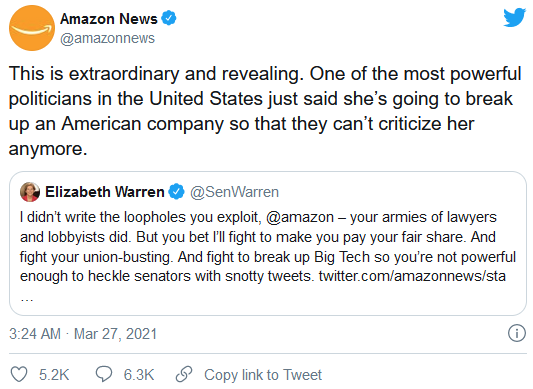Click the chain link copy icon
The height and width of the screenshot is (389, 533).
point(184,374)
